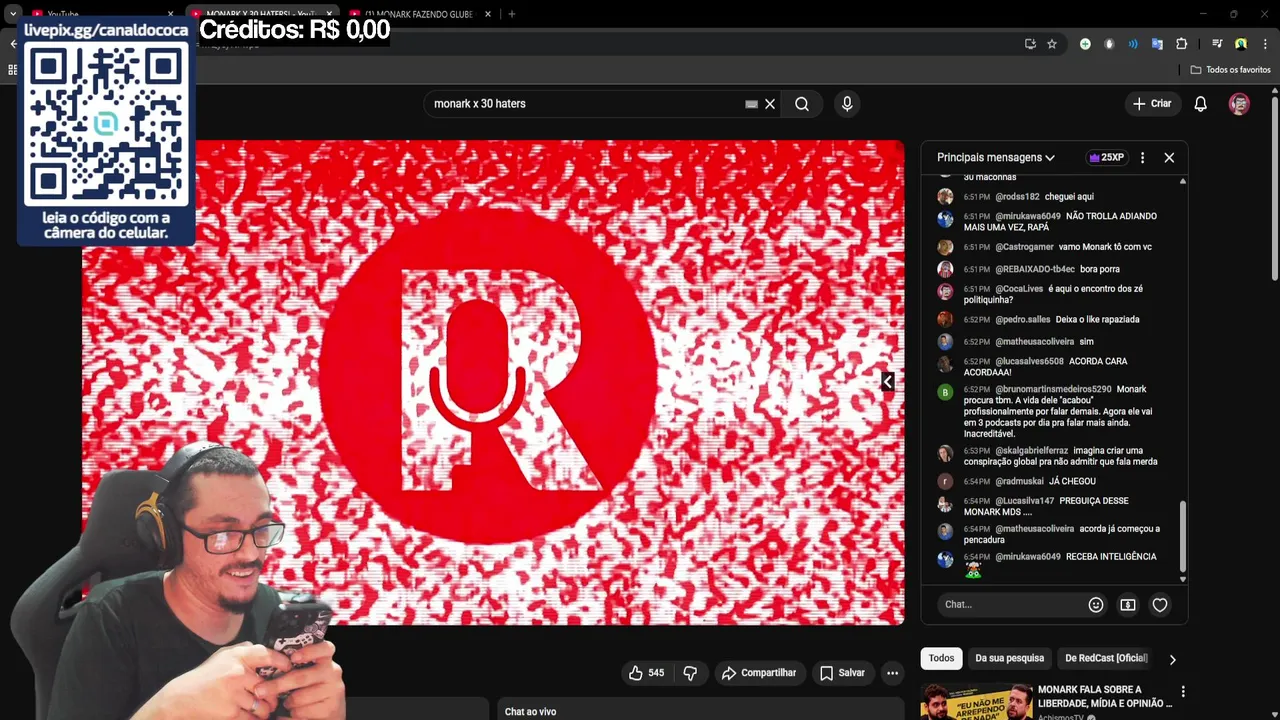Viewport: 1280px width, 720px height.
Task: Select the Todos filter chip
Action: (x=941, y=658)
